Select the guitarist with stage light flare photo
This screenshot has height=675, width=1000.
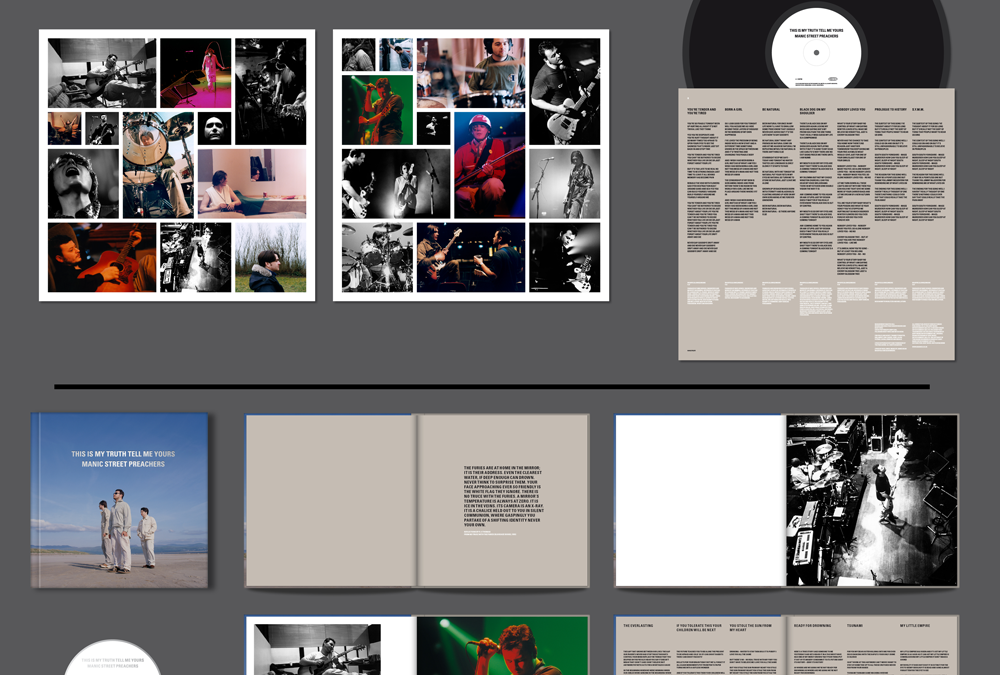(564, 257)
